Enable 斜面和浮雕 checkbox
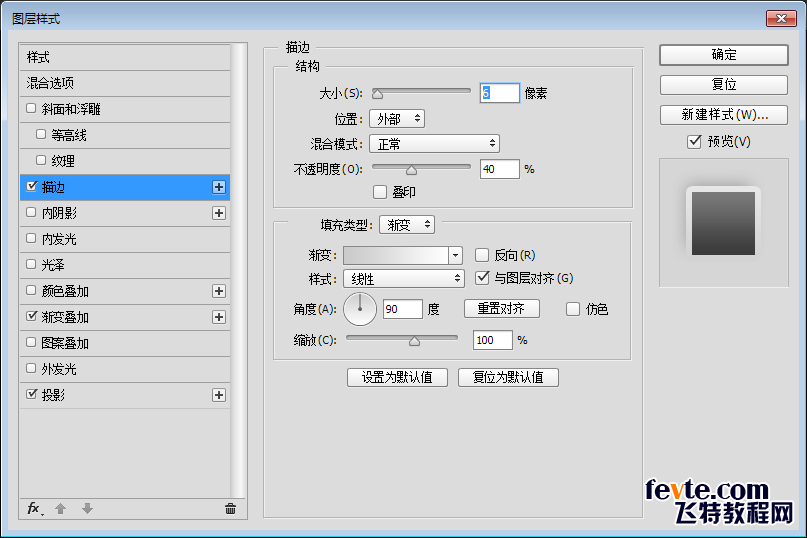 pos(31,108)
